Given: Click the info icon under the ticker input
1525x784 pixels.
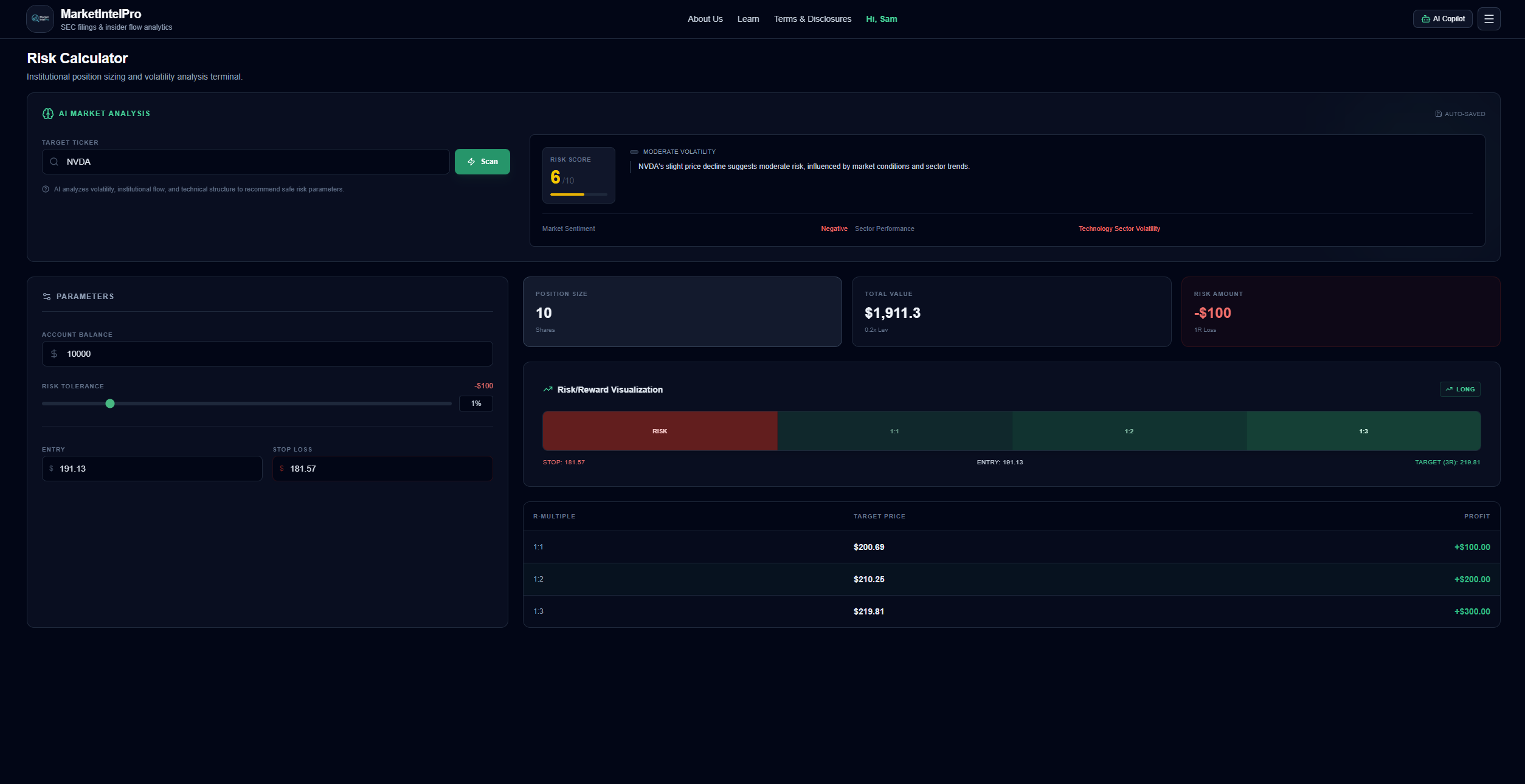Looking at the screenshot, I should tap(46, 189).
